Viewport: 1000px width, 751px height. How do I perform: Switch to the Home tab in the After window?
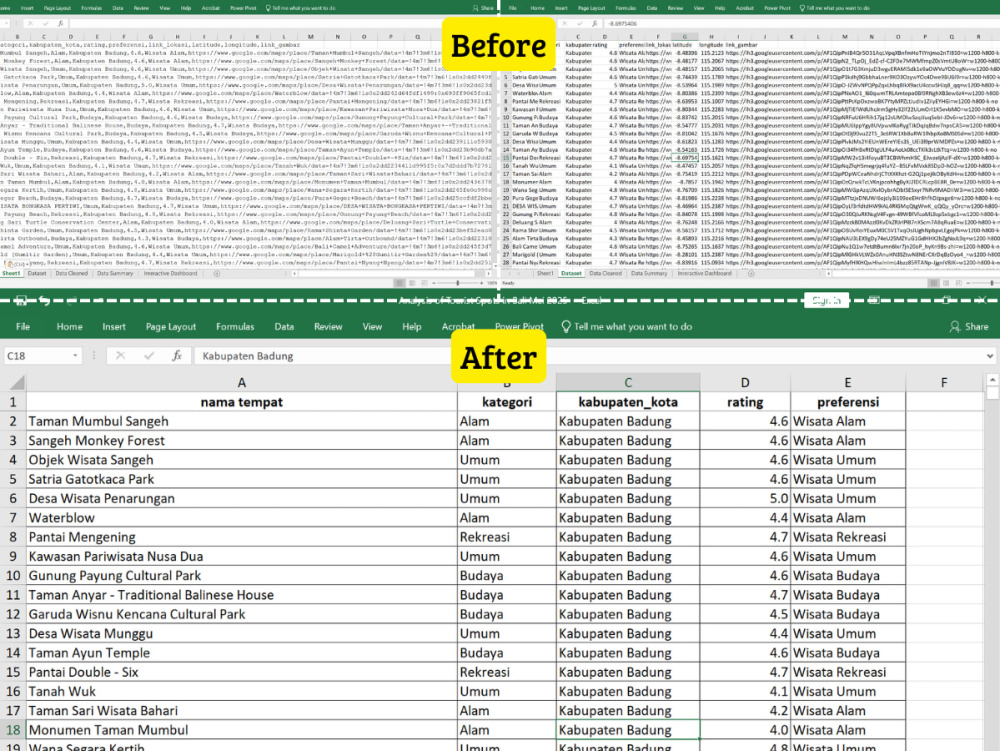70,326
